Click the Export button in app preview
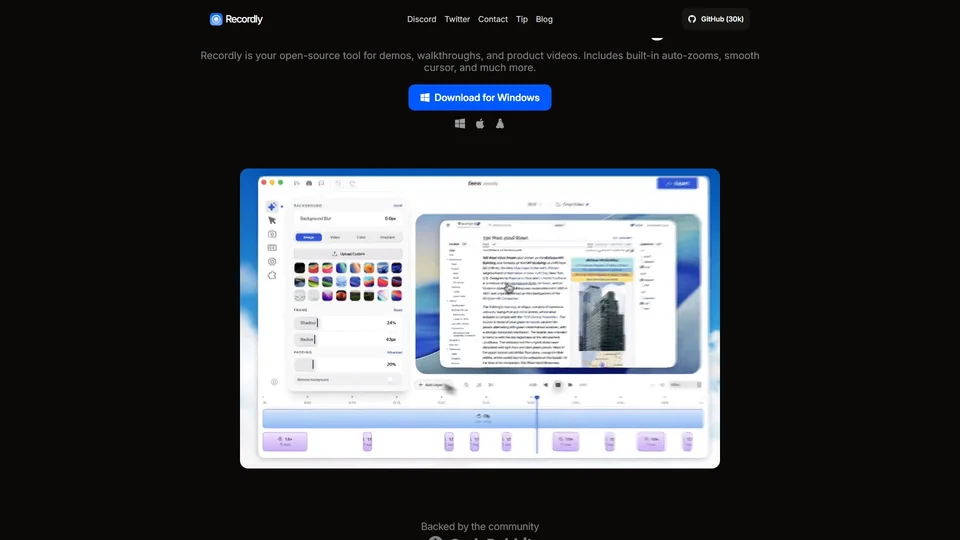Viewport: 960px width, 540px height. click(x=677, y=183)
